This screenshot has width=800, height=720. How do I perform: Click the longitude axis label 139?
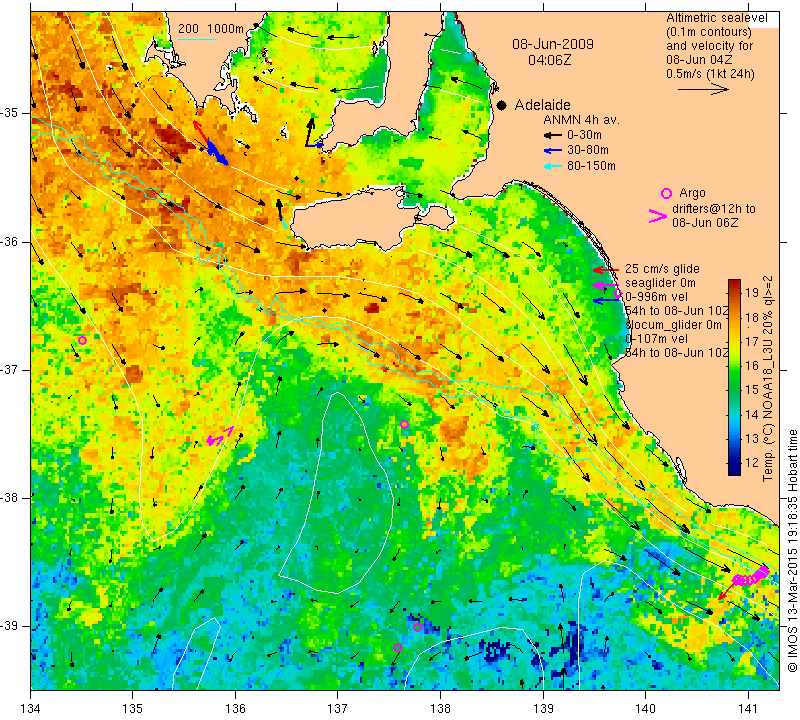pos(543,709)
